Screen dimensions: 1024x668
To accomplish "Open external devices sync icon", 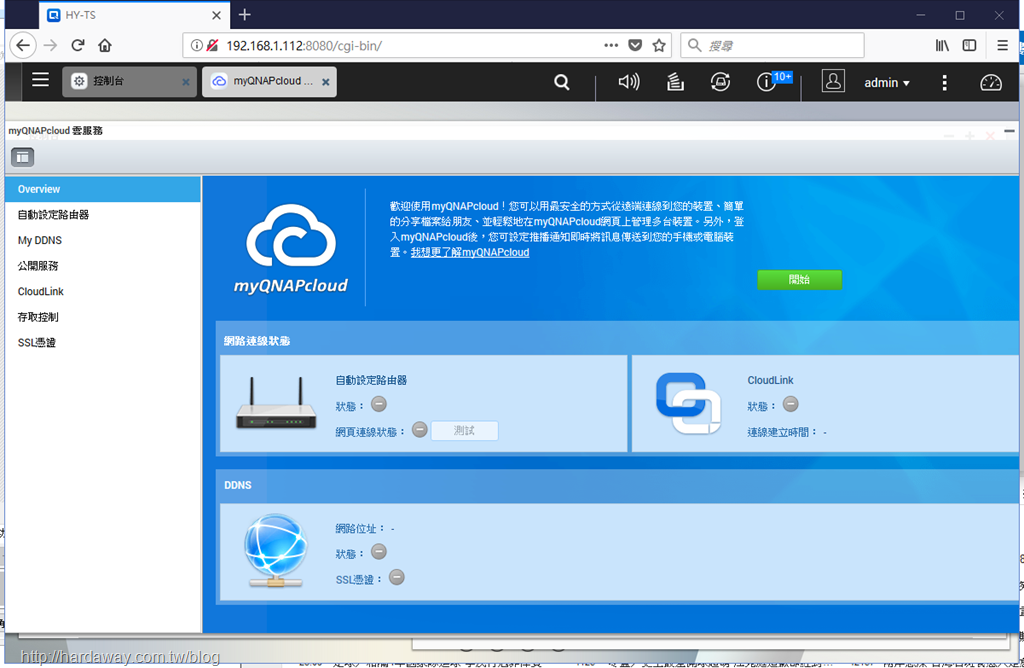I will (720, 82).
